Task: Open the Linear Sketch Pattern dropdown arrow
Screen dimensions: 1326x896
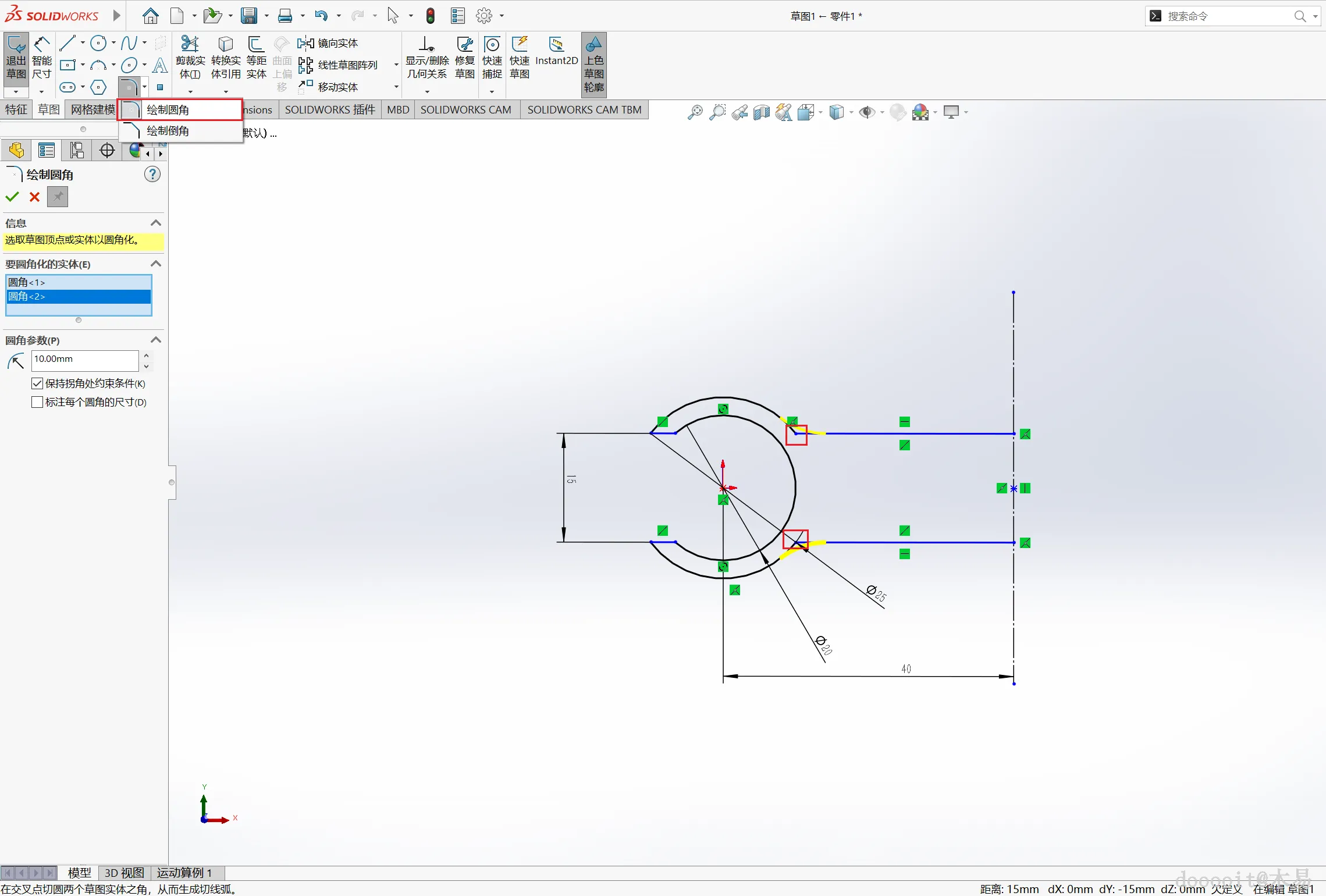Action: (396, 65)
